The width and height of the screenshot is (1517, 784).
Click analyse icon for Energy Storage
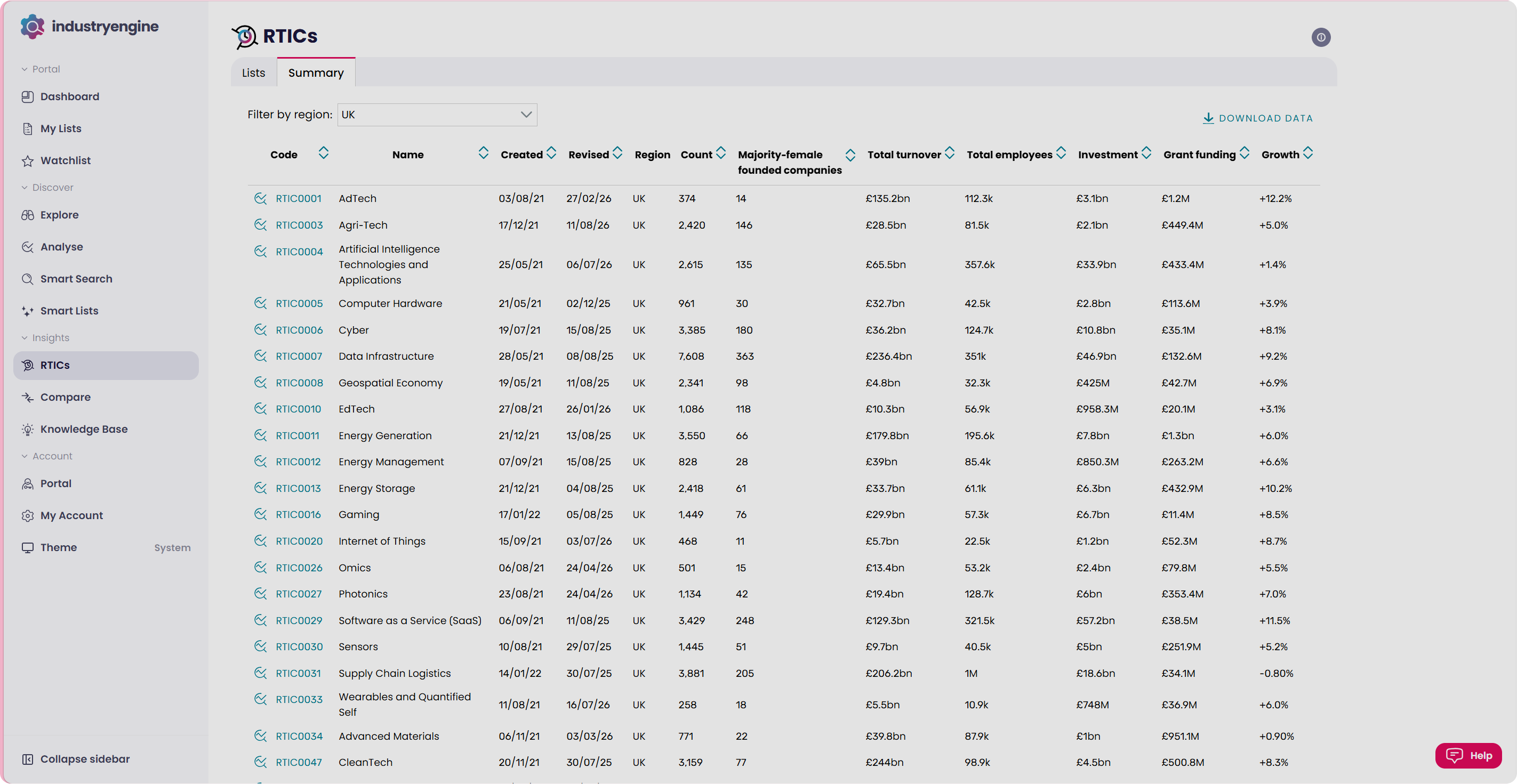pos(260,488)
